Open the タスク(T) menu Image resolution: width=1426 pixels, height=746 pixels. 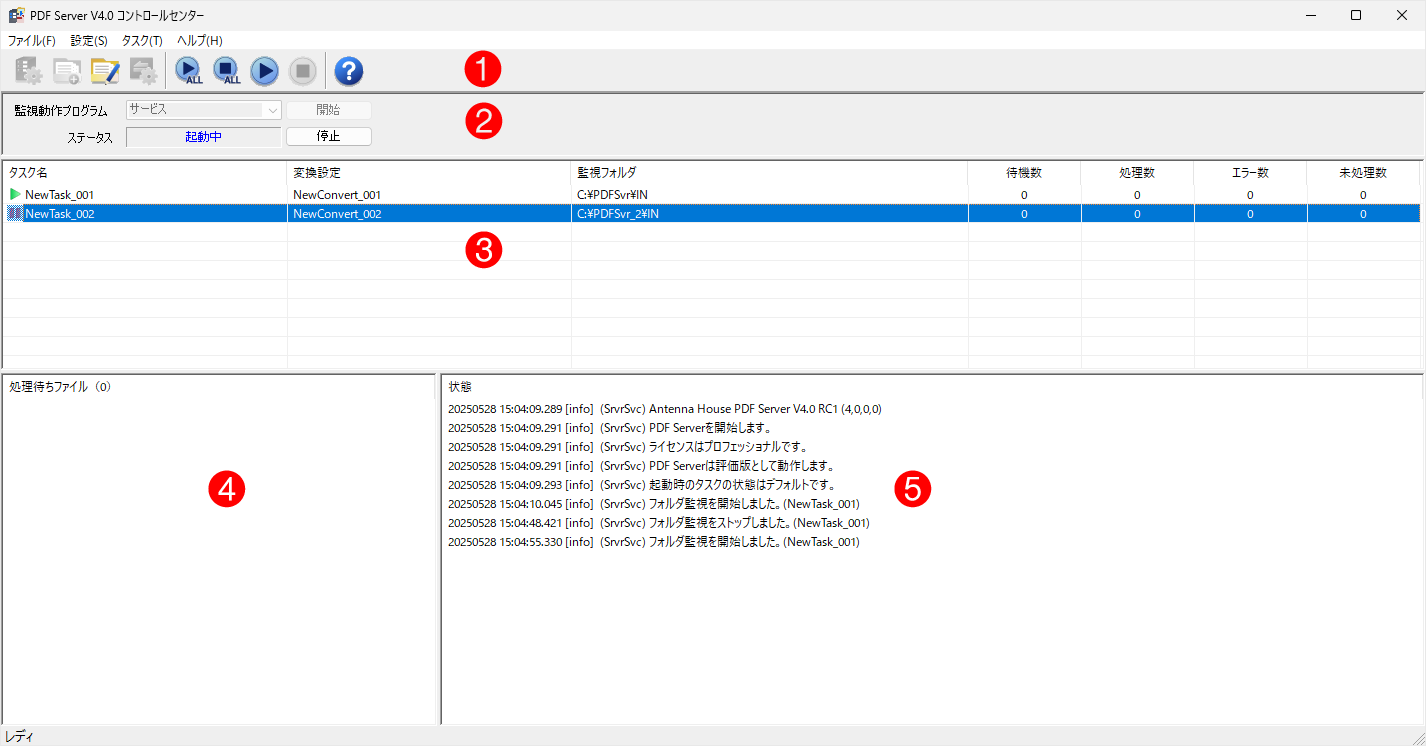point(142,41)
